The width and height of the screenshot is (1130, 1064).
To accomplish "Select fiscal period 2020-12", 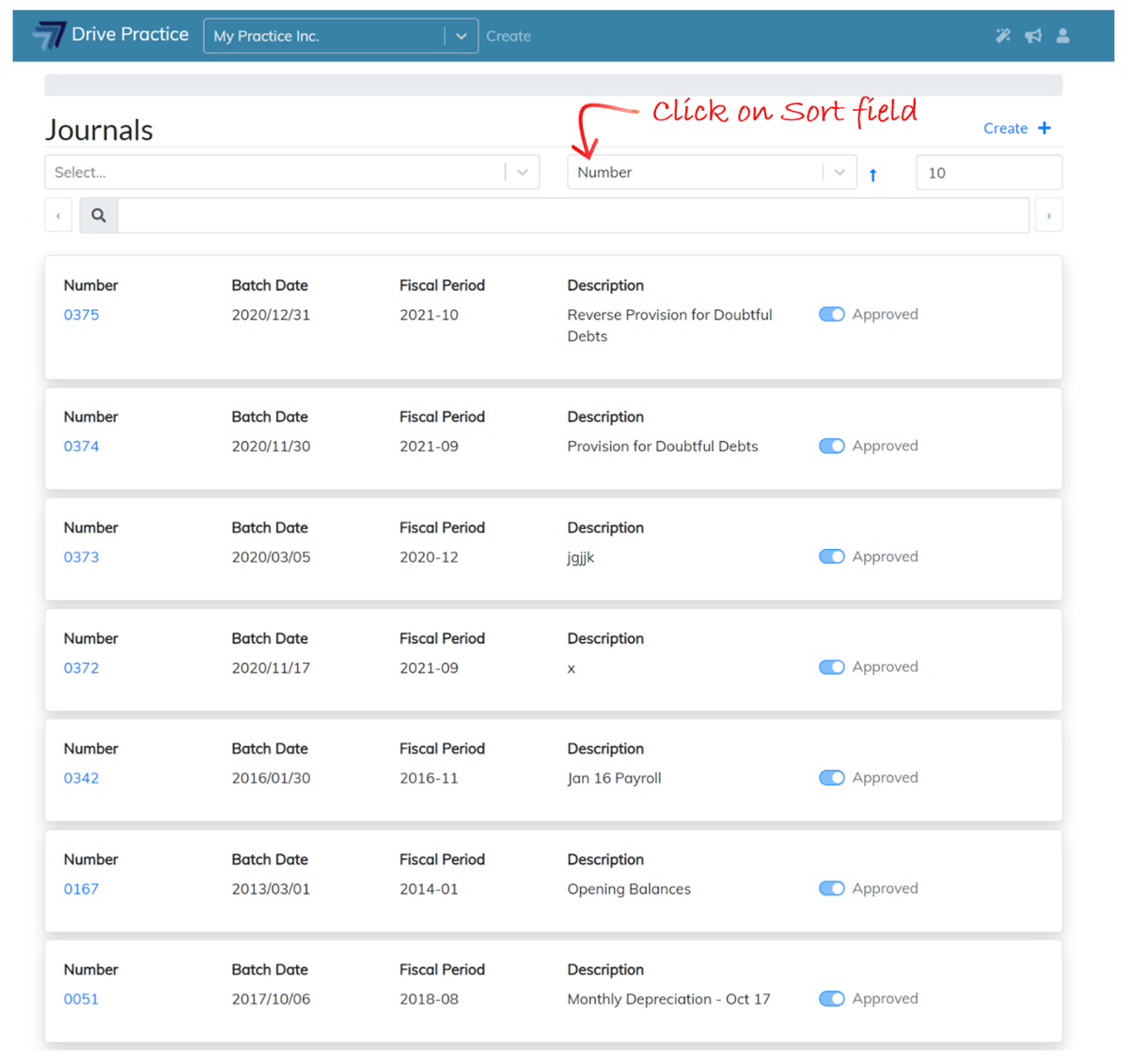I will (429, 557).
